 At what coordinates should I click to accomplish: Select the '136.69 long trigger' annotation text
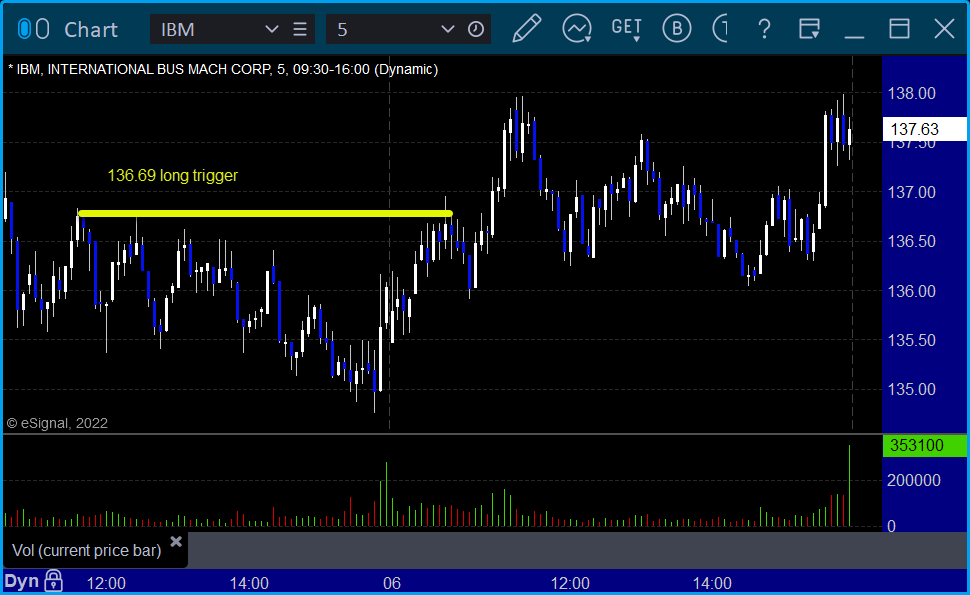(x=173, y=176)
